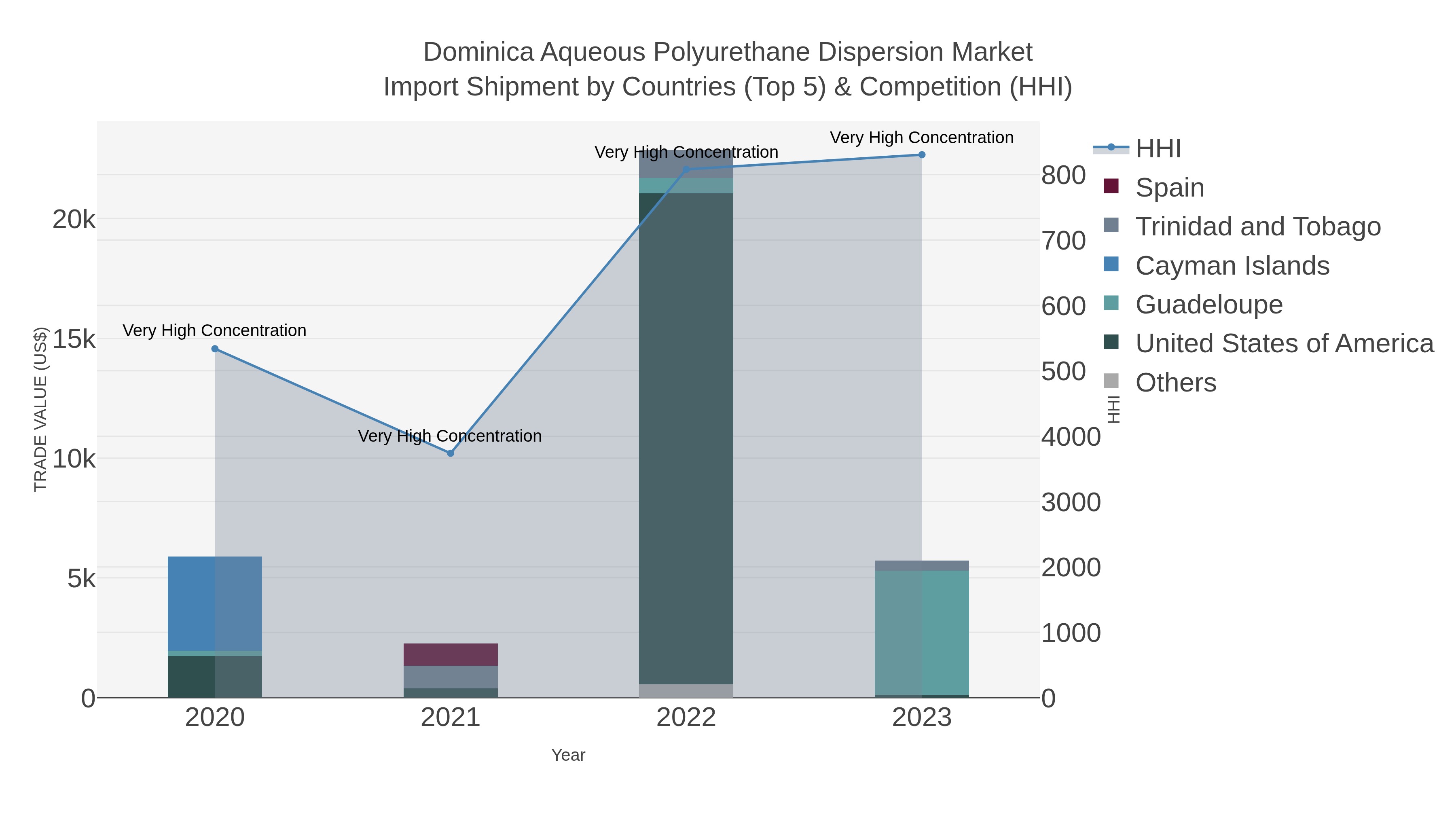This screenshot has height=819, width=1456.
Task: Select the 2020 HHI data point
Action: [215, 349]
